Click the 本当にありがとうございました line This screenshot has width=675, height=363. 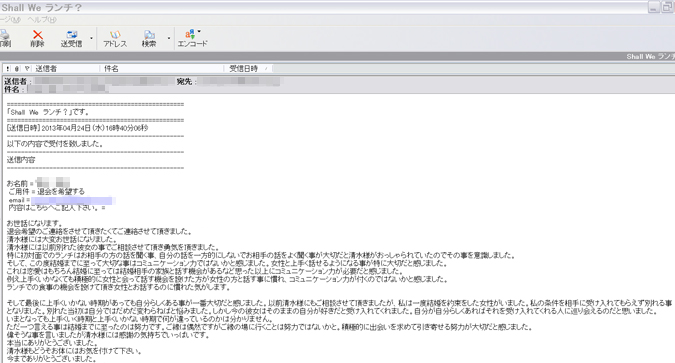[x=53, y=343]
